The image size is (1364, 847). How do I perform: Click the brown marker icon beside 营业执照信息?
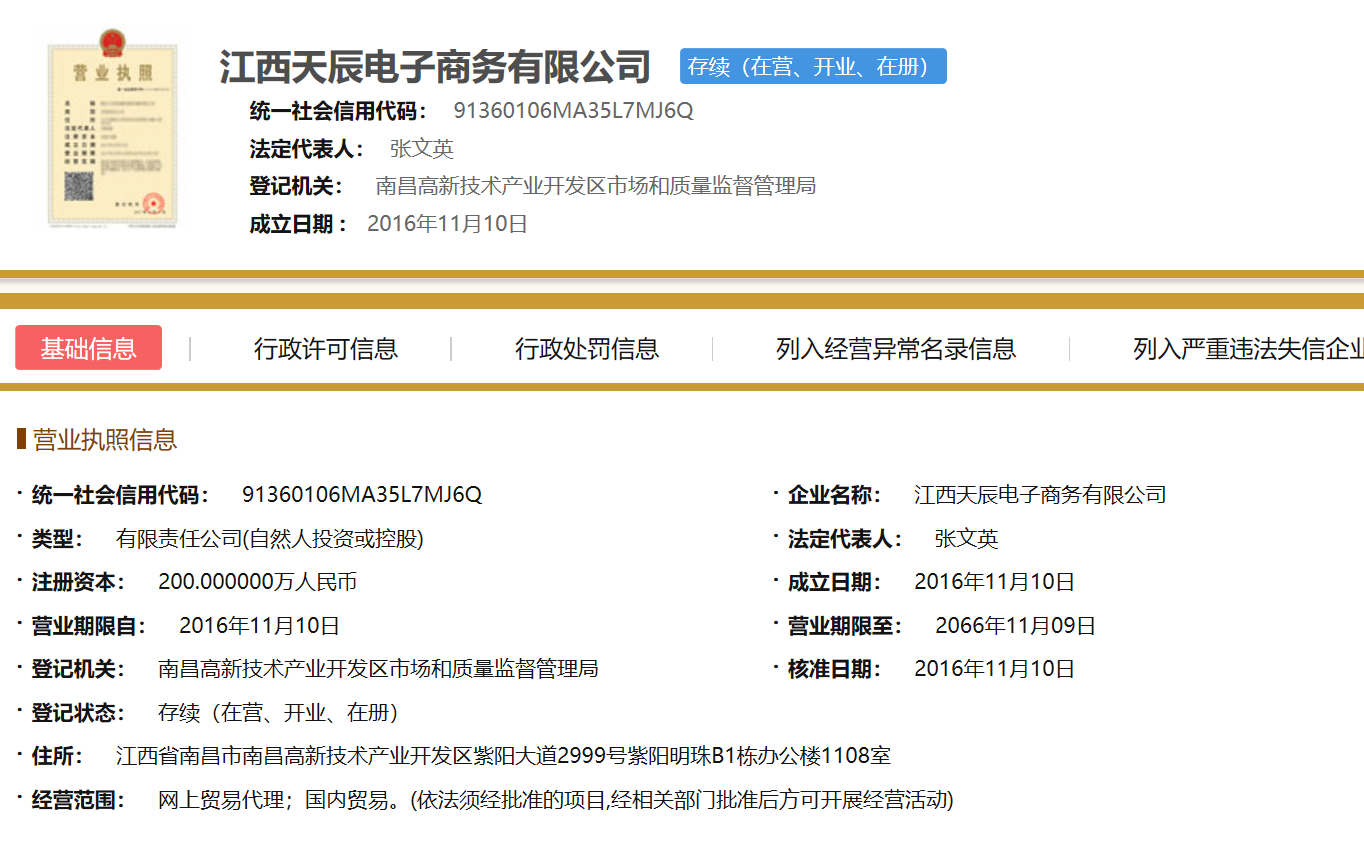click(21, 439)
